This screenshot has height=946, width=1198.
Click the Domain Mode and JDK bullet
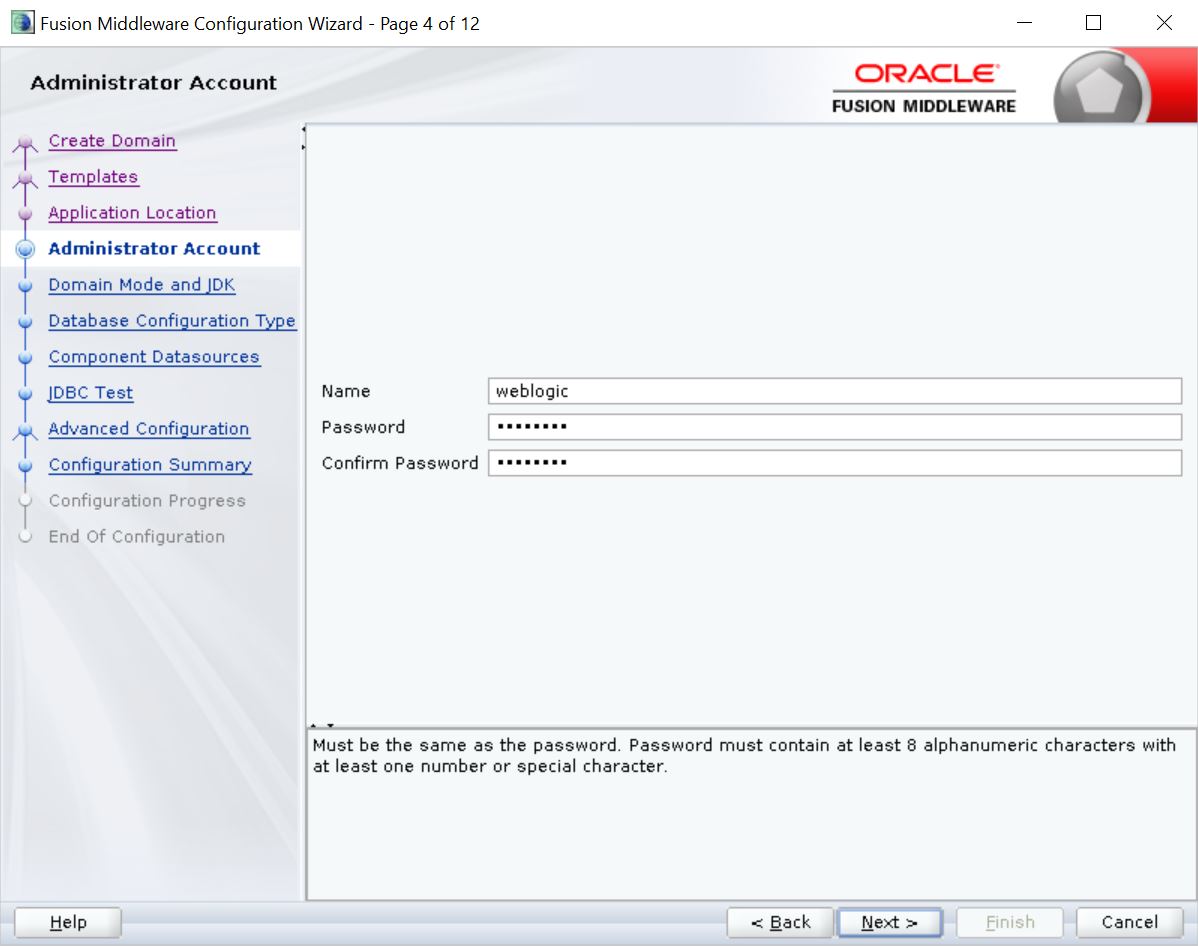25,286
